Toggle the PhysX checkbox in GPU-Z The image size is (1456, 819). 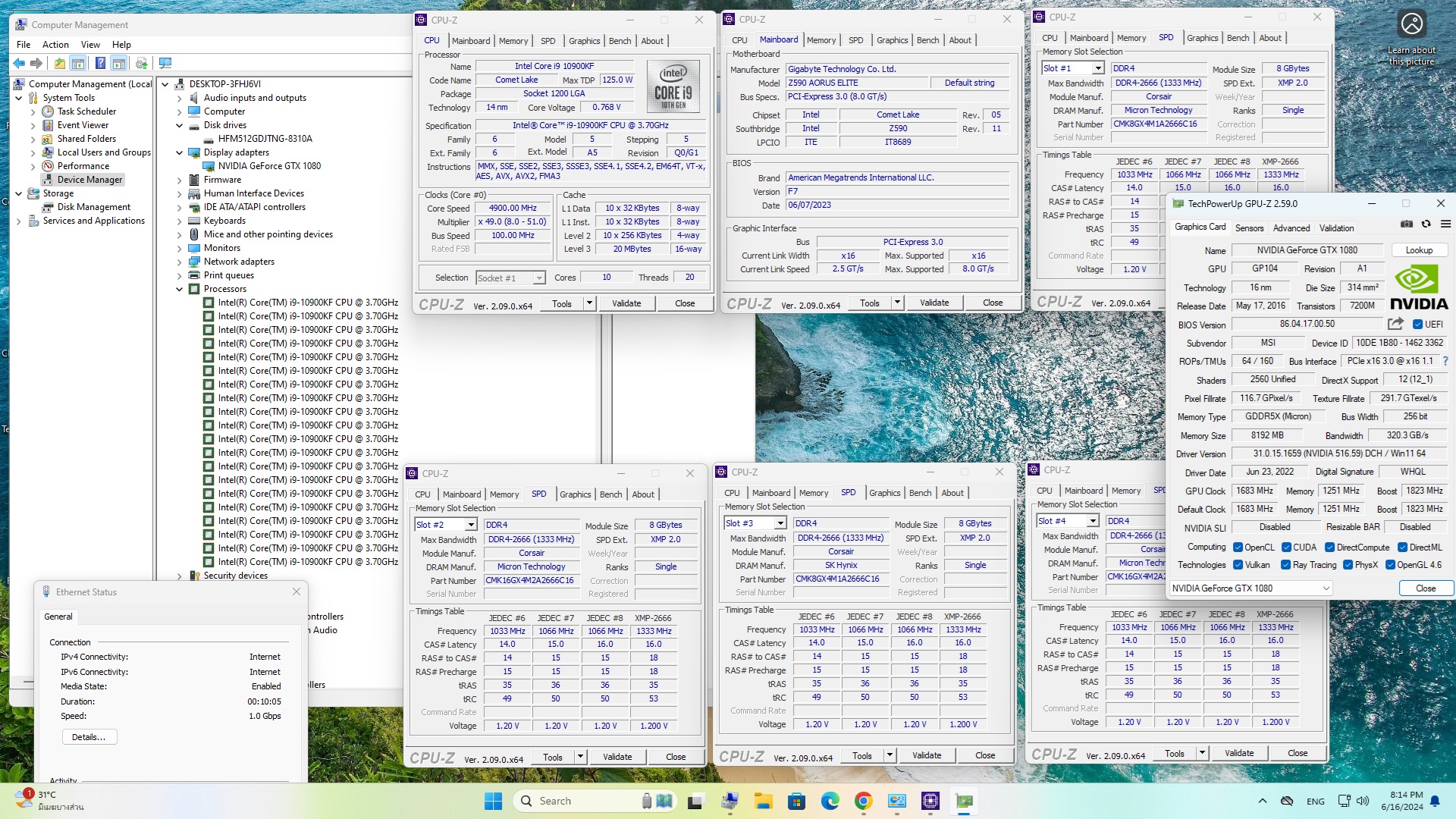[x=1348, y=565]
